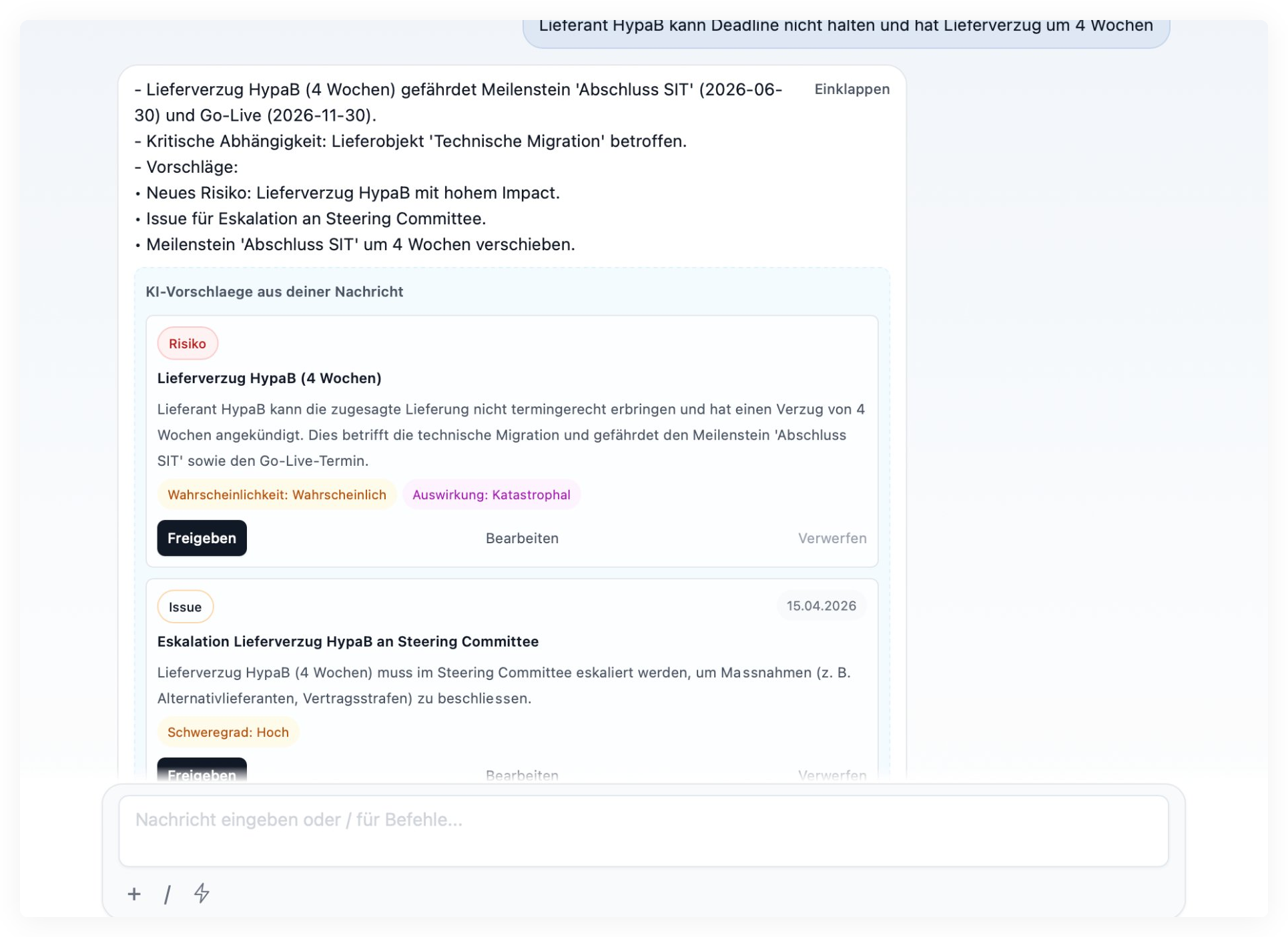Dismiss the risk via 'Verwerfen'

[832, 537]
